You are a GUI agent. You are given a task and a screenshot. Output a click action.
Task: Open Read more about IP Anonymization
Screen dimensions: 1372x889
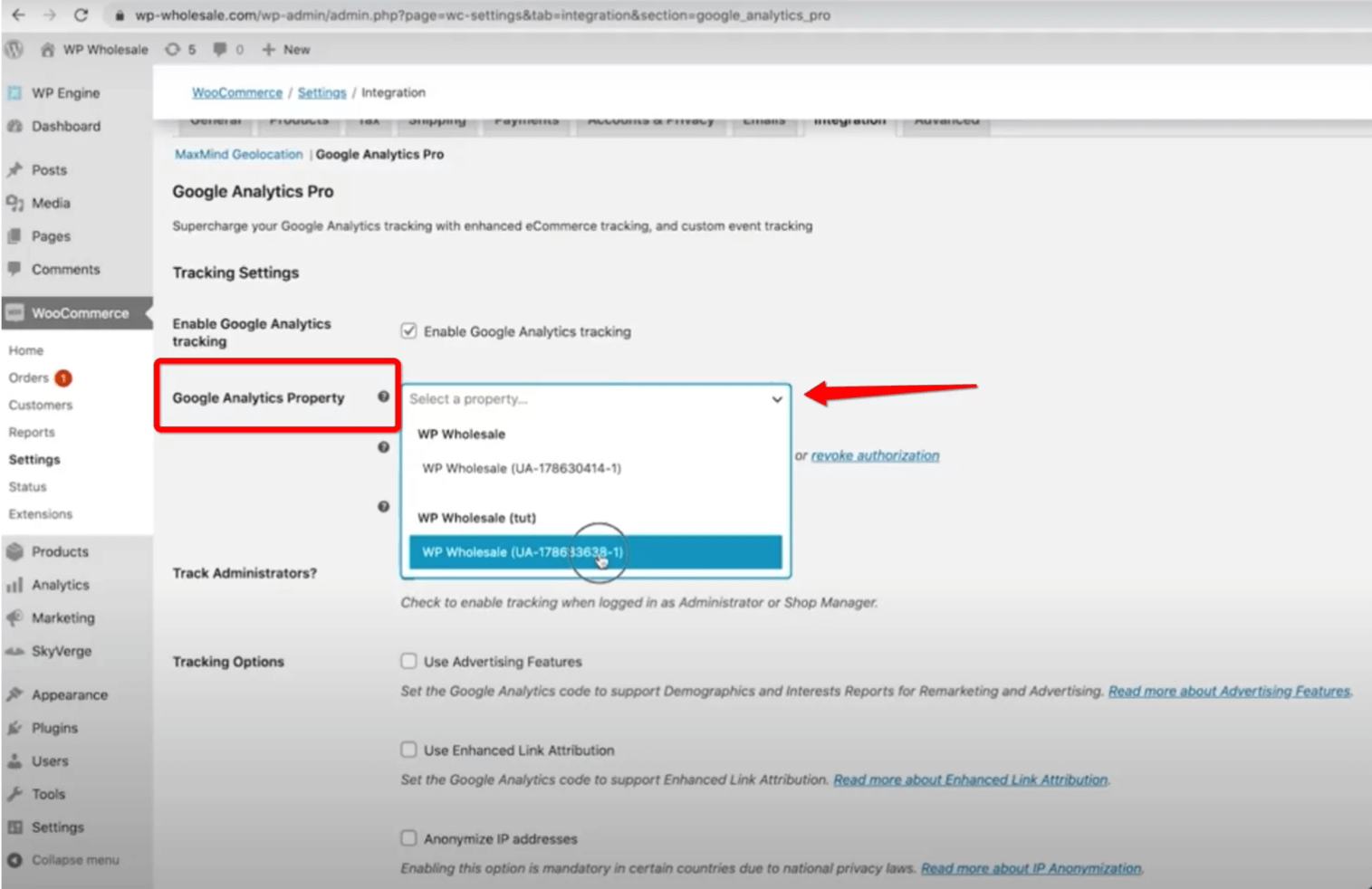coord(1031,868)
